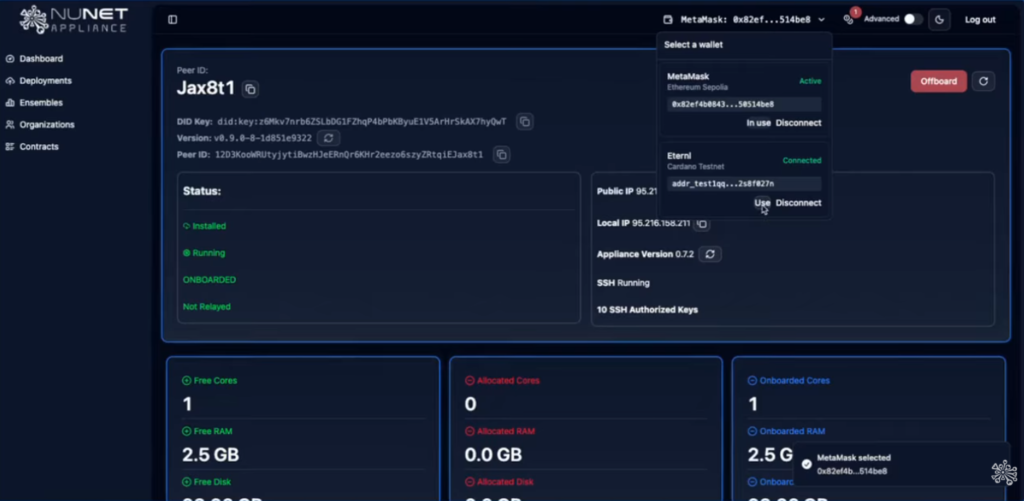Refresh the Appliance Version 0.7.2
The image size is (1024, 501).
pyautogui.click(x=710, y=254)
